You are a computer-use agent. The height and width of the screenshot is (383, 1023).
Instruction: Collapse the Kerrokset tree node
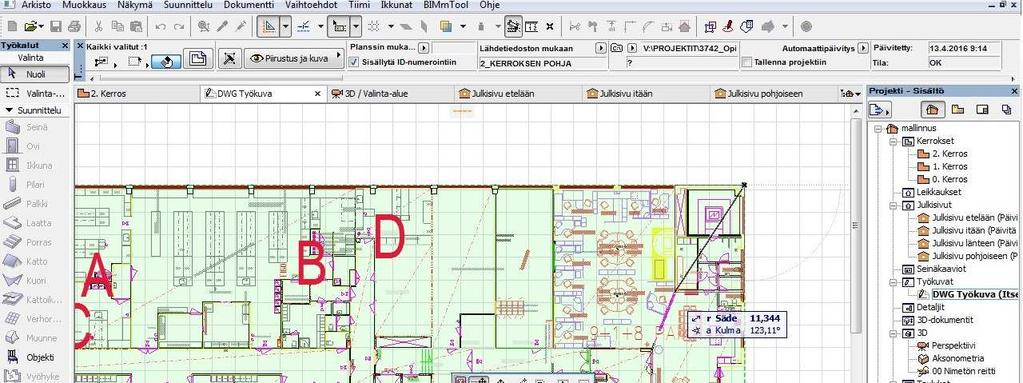pyautogui.click(x=893, y=141)
